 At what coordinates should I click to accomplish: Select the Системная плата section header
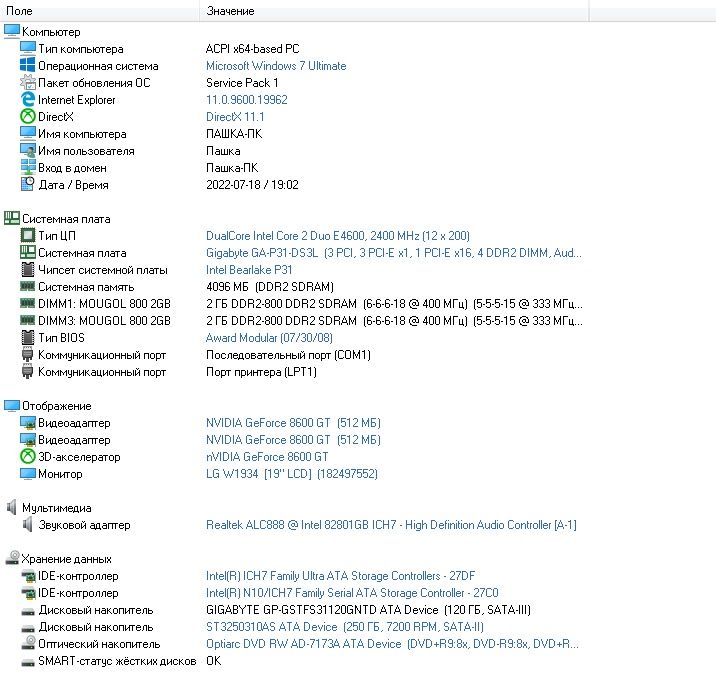(x=66, y=219)
